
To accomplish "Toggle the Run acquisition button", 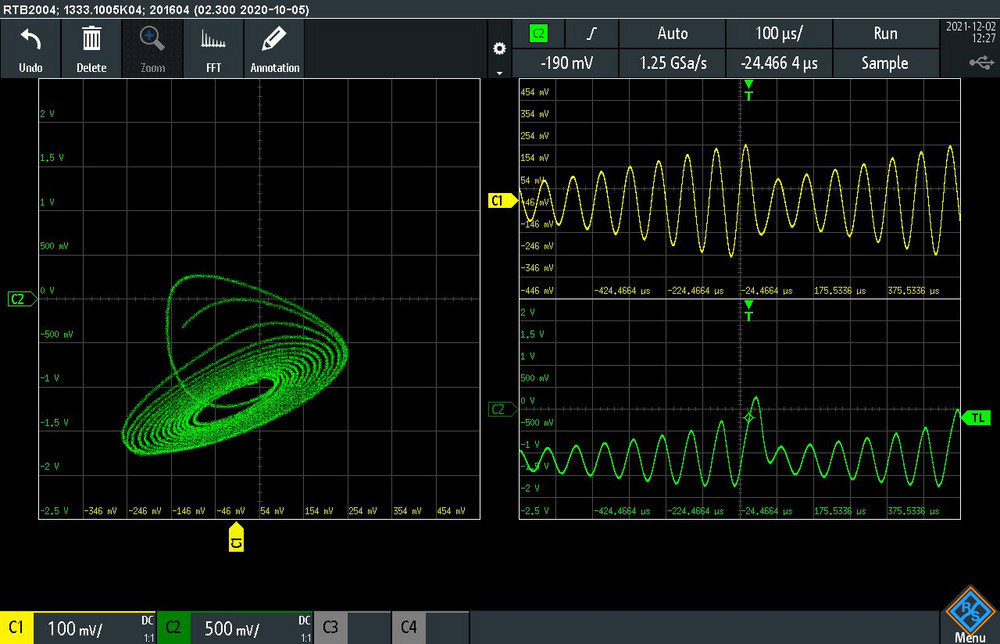I will [885, 33].
